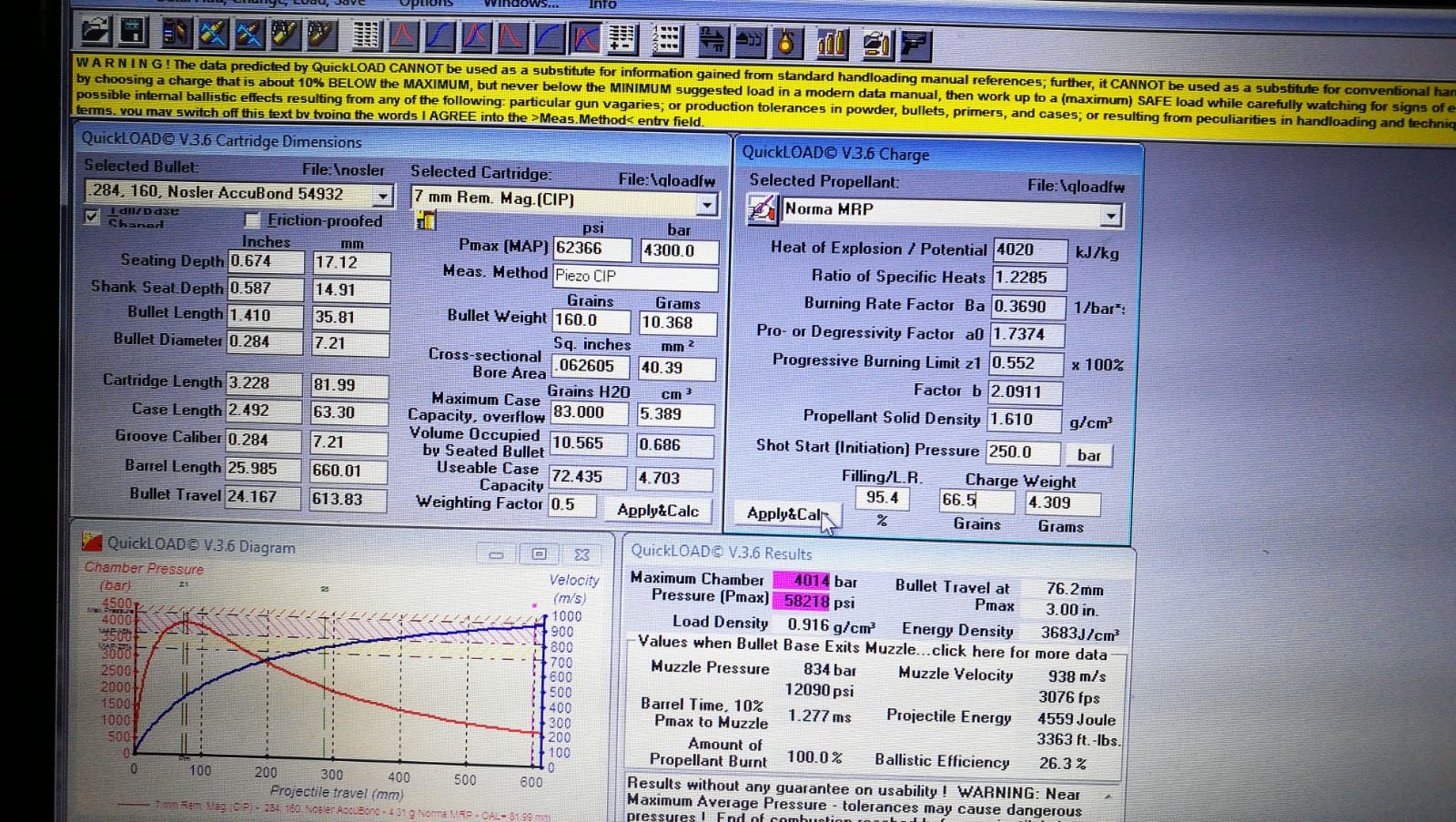Image resolution: width=1456 pixels, height=822 pixels.
Task: Open file via the folder toolbar icon
Action: click(94, 32)
